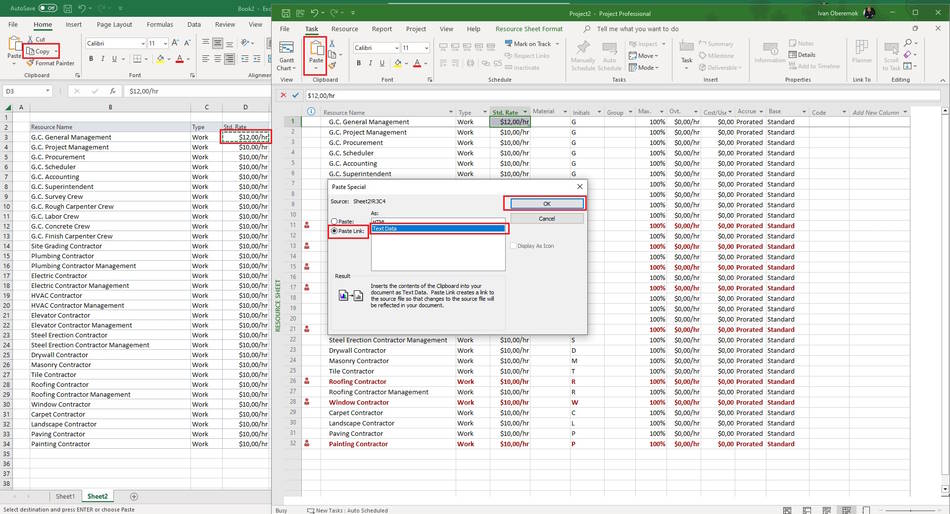Open Excel Home tab
Image resolution: width=950 pixels, height=514 pixels.
pyautogui.click(x=42, y=24)
